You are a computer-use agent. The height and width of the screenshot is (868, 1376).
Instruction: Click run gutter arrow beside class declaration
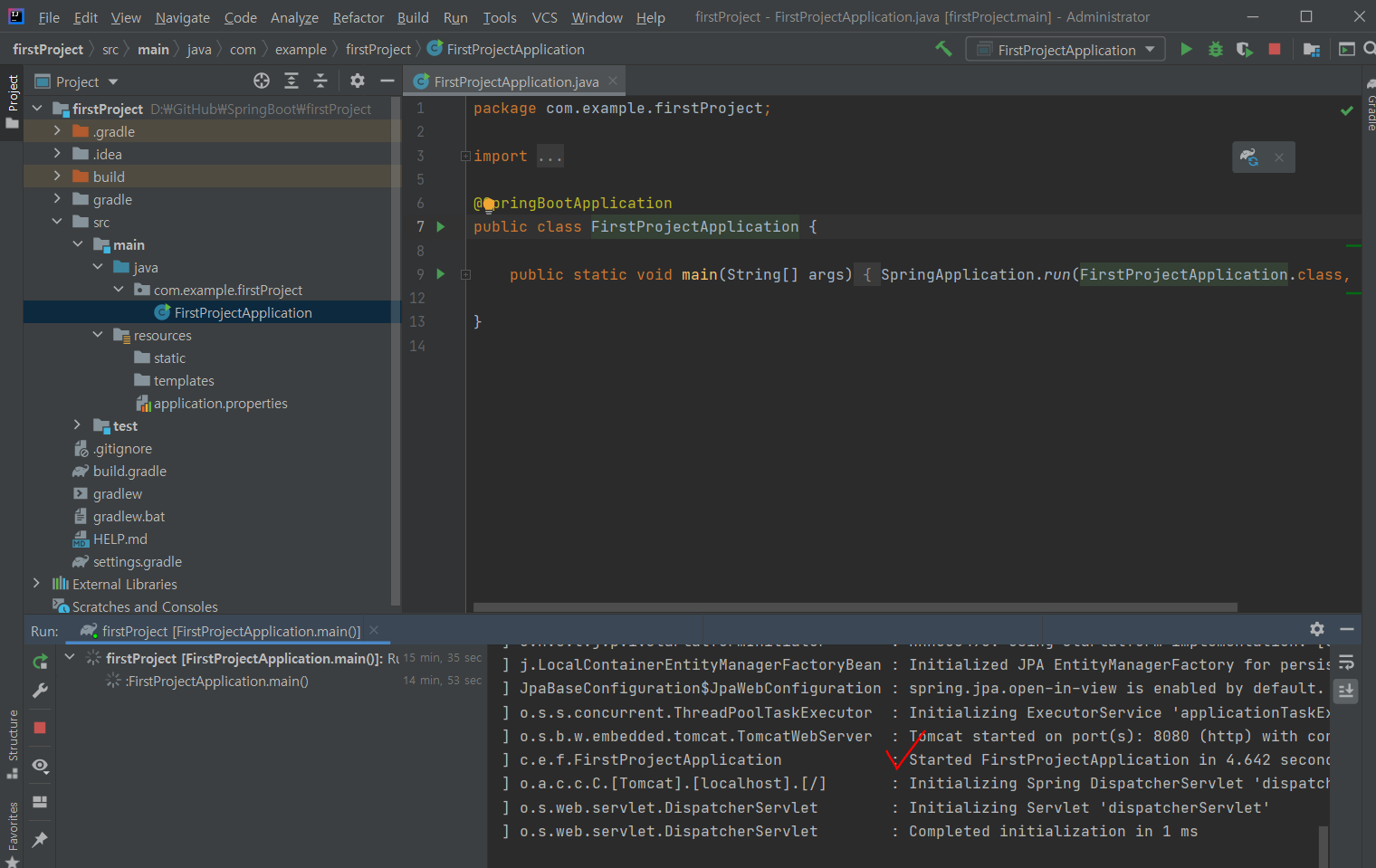coord(441,226)
